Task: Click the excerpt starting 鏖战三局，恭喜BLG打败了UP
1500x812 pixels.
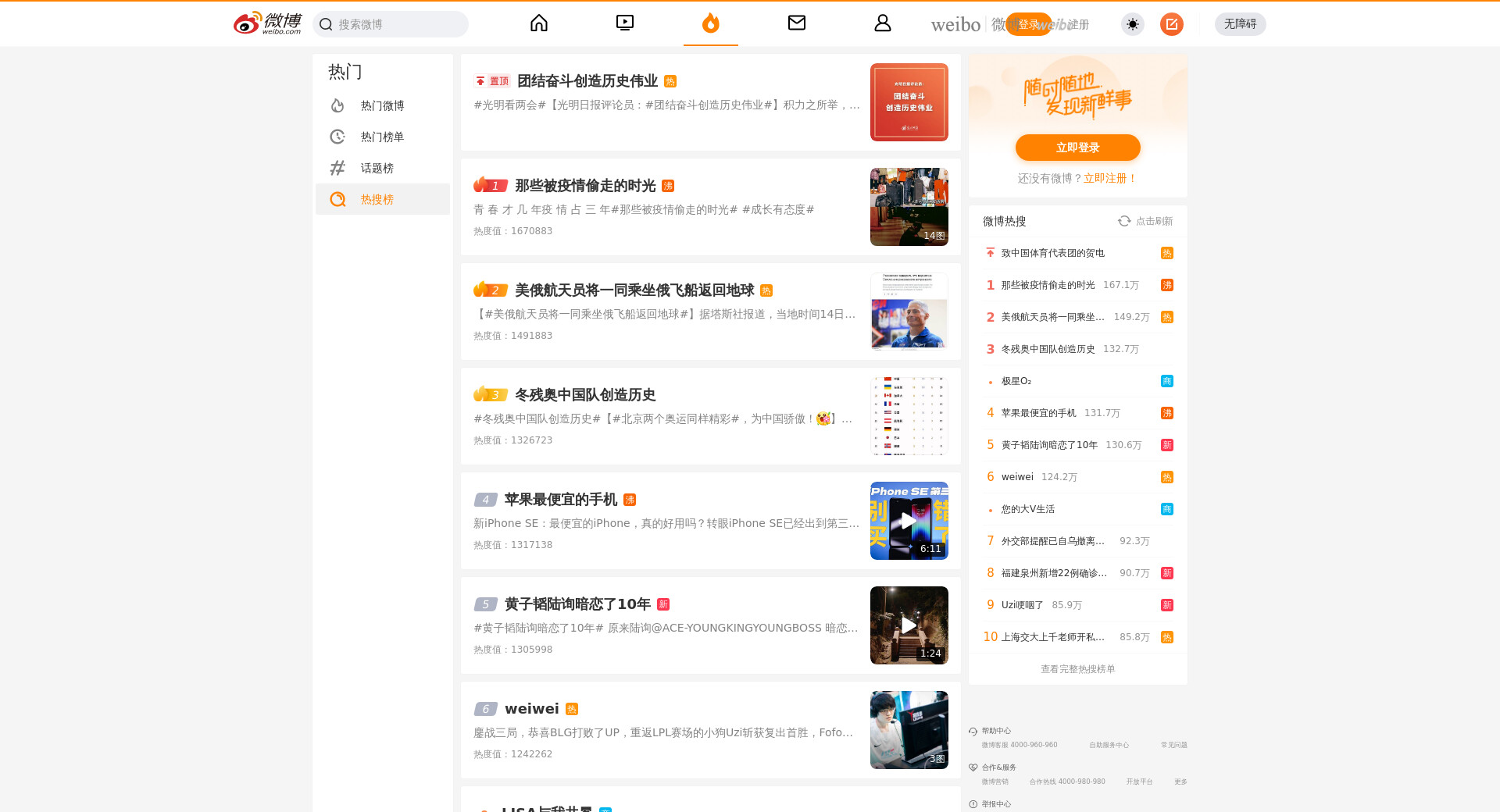Action: pos(663,732)
